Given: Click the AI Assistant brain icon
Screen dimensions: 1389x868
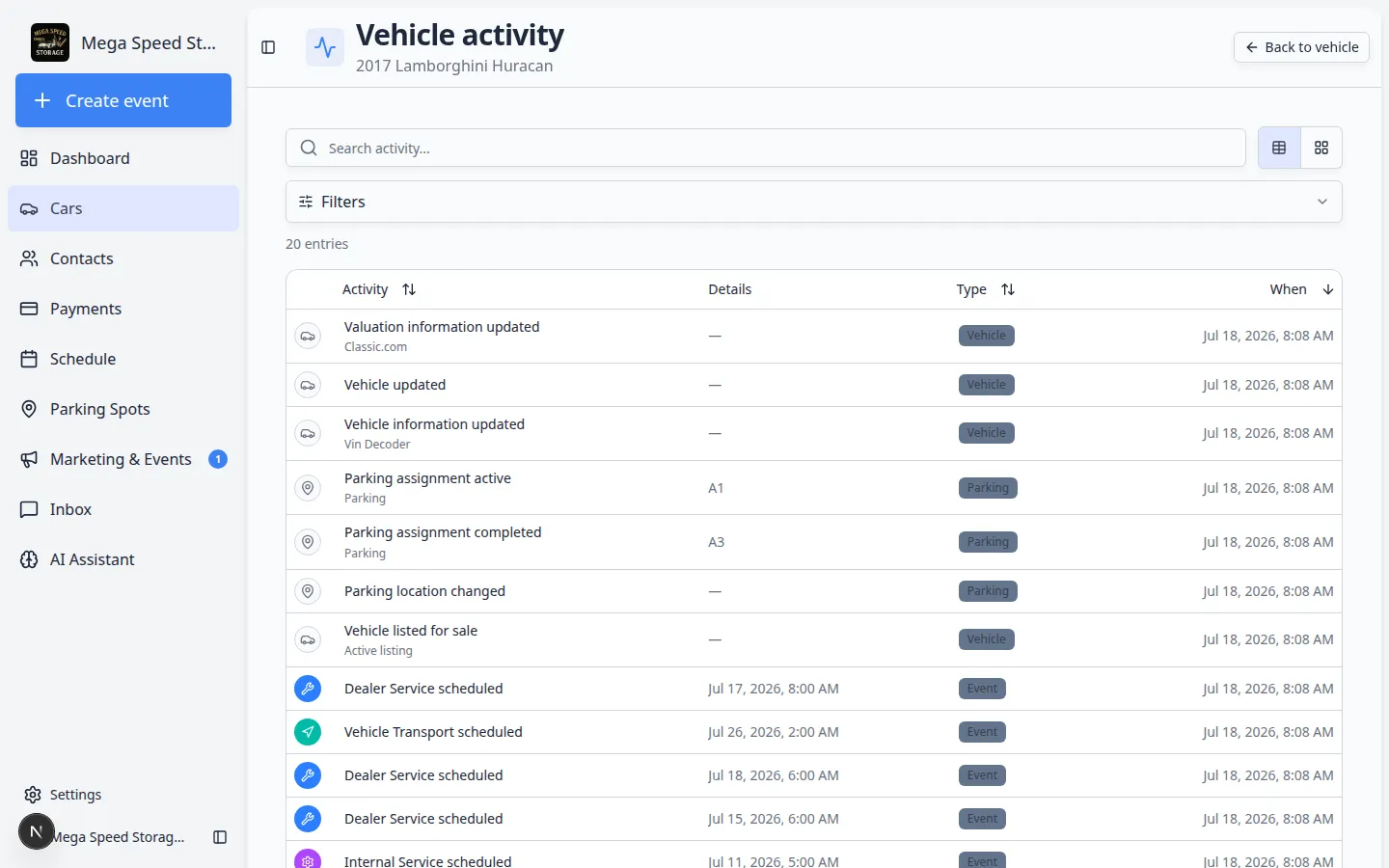Looking at the screenshot, I should tap(29, 559).
